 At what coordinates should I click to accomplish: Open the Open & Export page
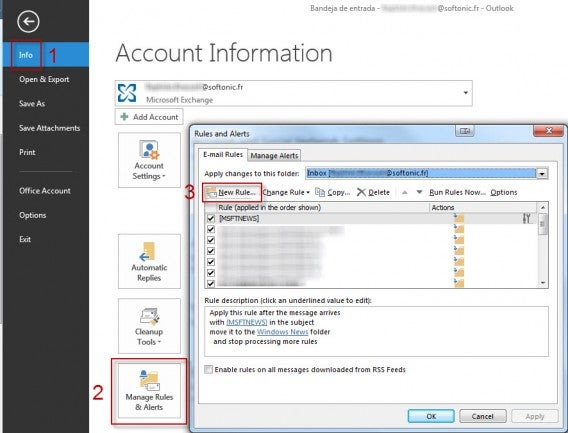coord(44,79)
